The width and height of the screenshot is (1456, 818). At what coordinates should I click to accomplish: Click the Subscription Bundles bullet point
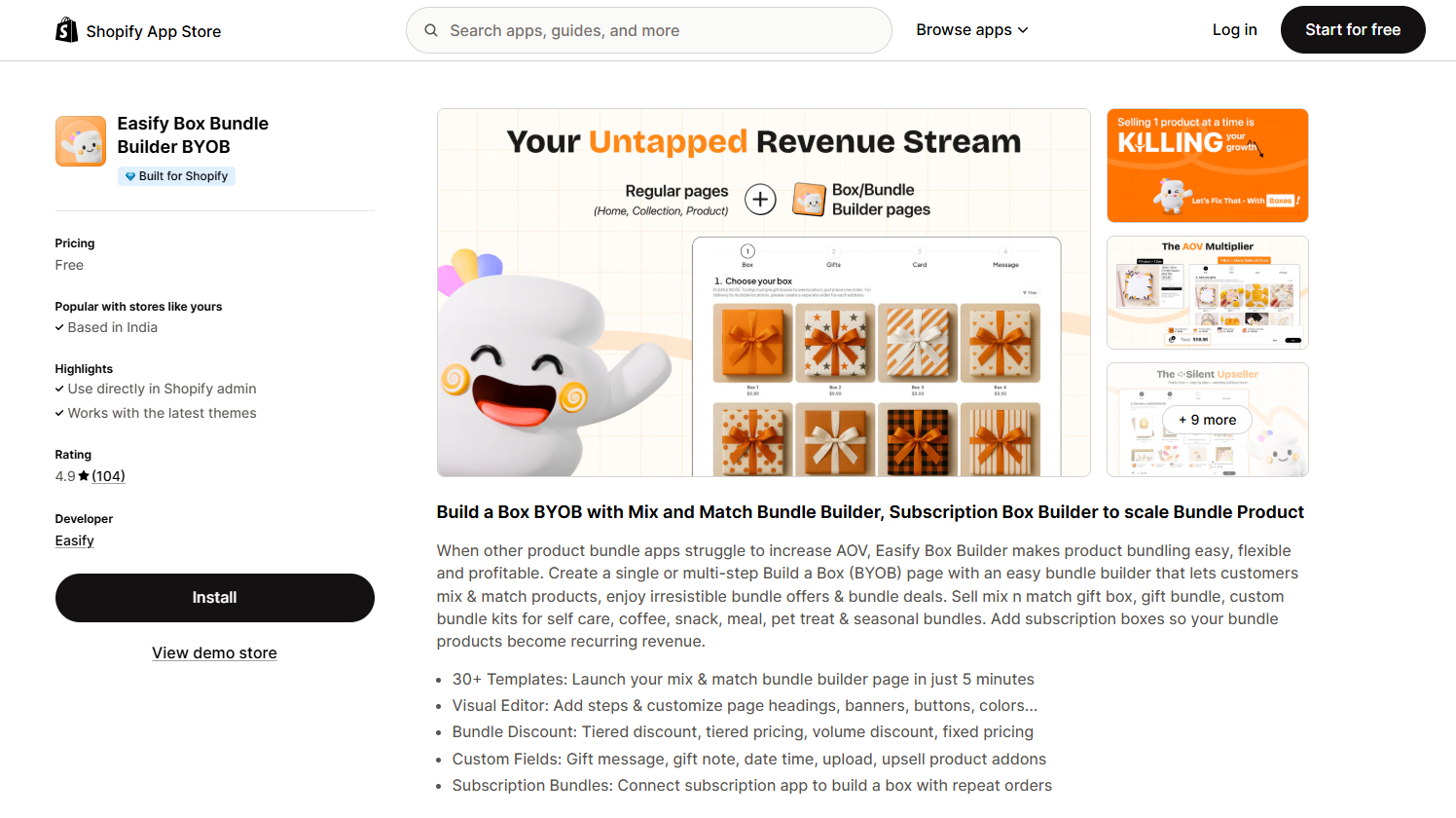pyautogui.click(x=752, y=785)
